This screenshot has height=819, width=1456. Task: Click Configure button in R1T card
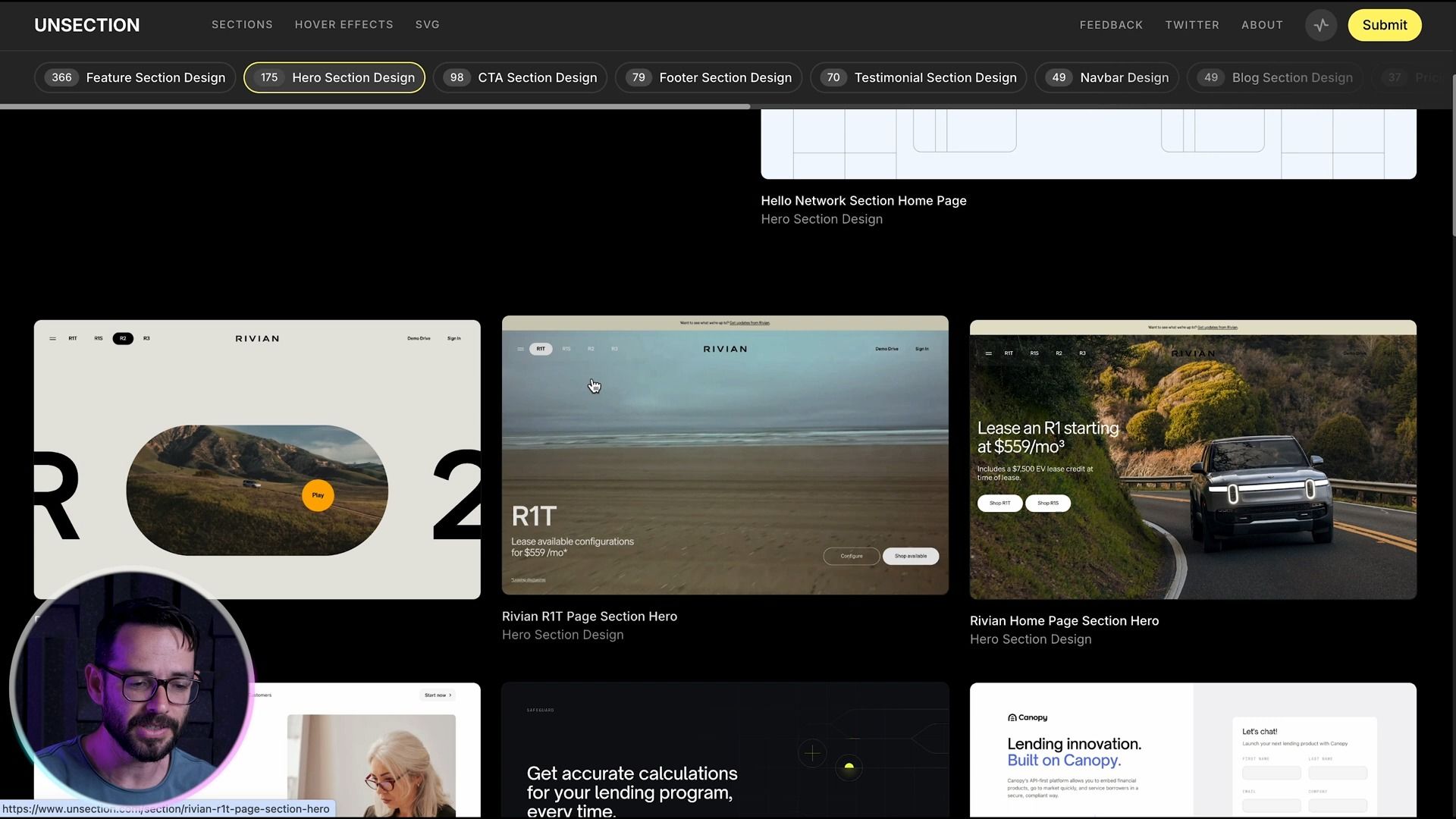[852, 556]
